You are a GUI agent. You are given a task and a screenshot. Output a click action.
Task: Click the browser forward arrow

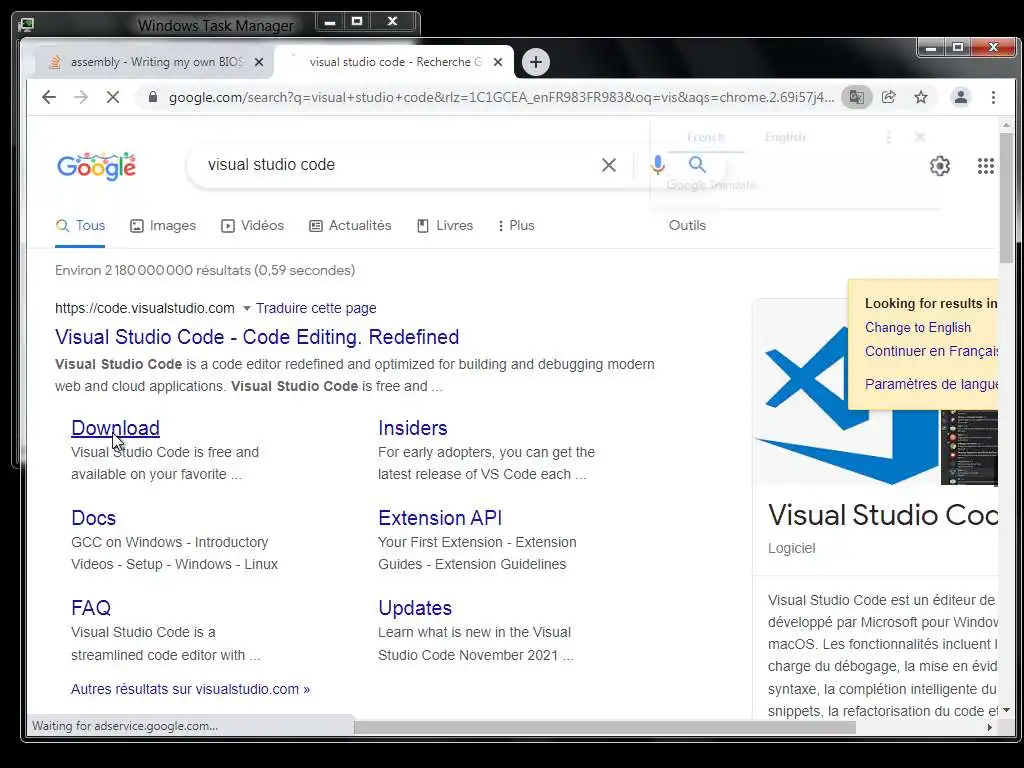(x=81, y=97)
